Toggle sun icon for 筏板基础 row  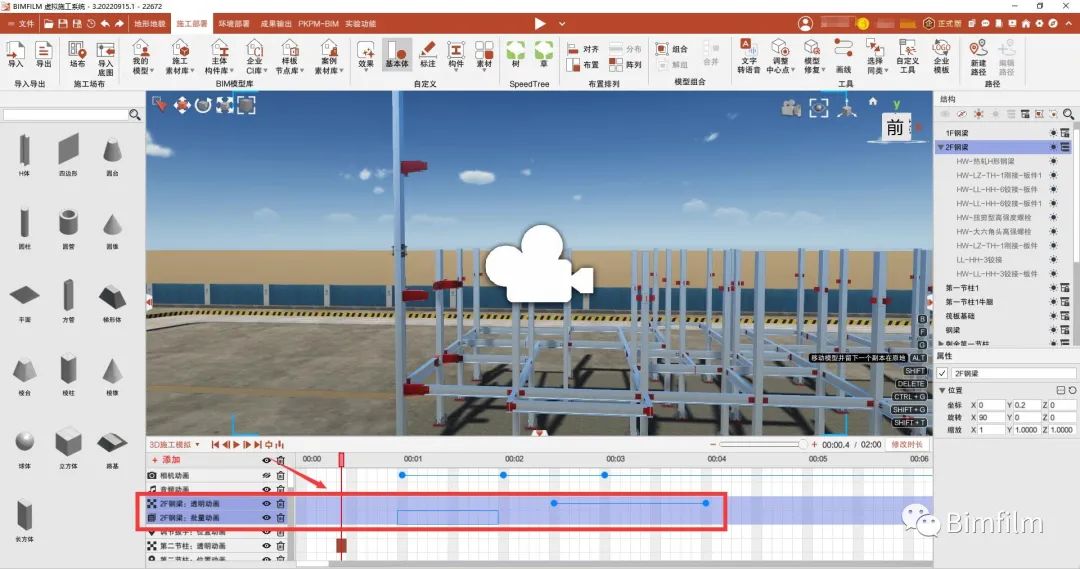click(x=1053, y=315)
